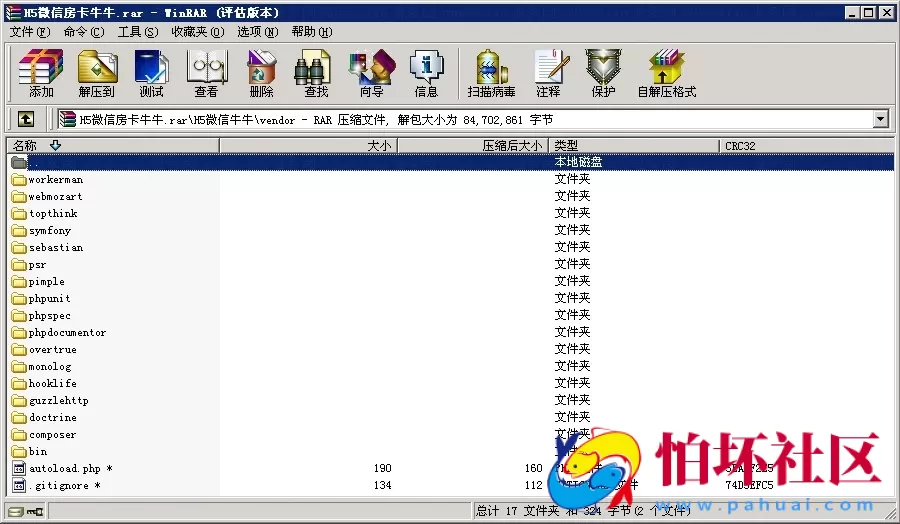Image resolution: width=900 pixels, height=524 pixels.
Task: Open the Help (帮助) menu
Action: pyautogui.click(x=312, y=32)
